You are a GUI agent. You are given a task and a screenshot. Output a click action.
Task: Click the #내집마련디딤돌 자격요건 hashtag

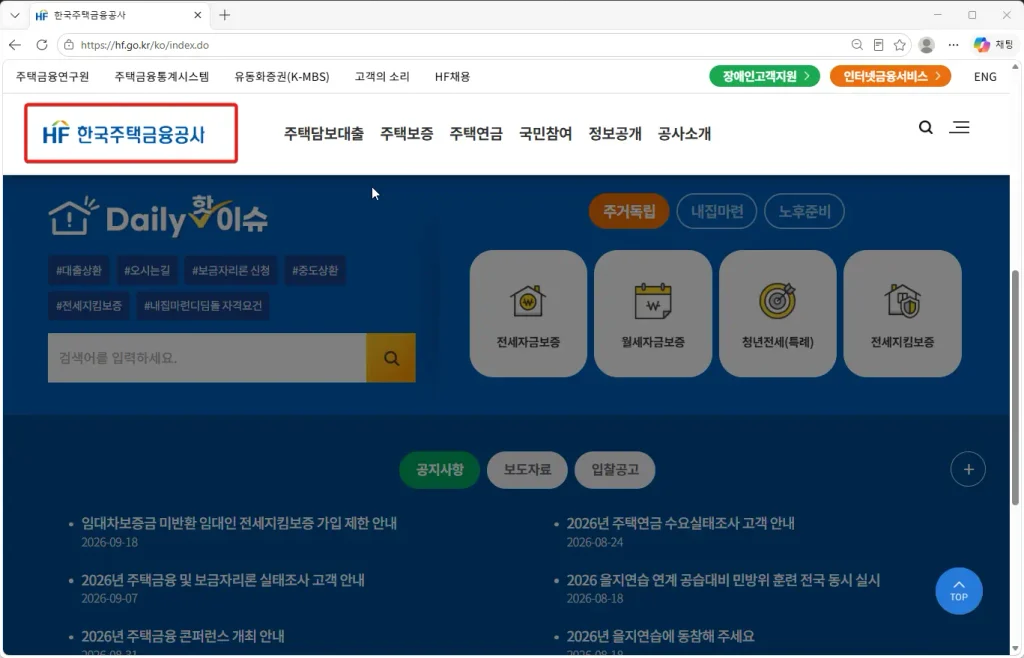pyautogui.click(x=203, y=306)
